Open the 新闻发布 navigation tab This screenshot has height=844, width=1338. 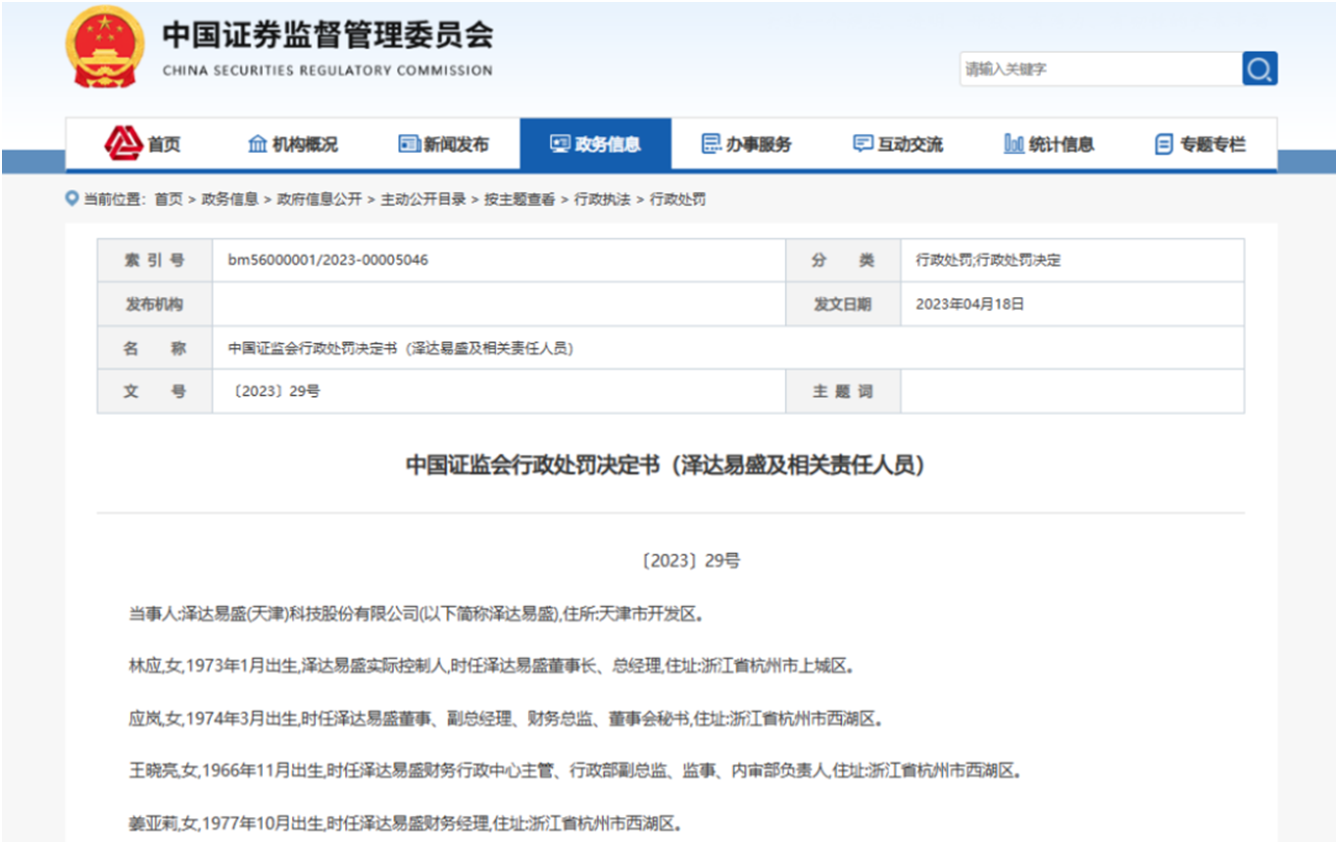point(444,144)
